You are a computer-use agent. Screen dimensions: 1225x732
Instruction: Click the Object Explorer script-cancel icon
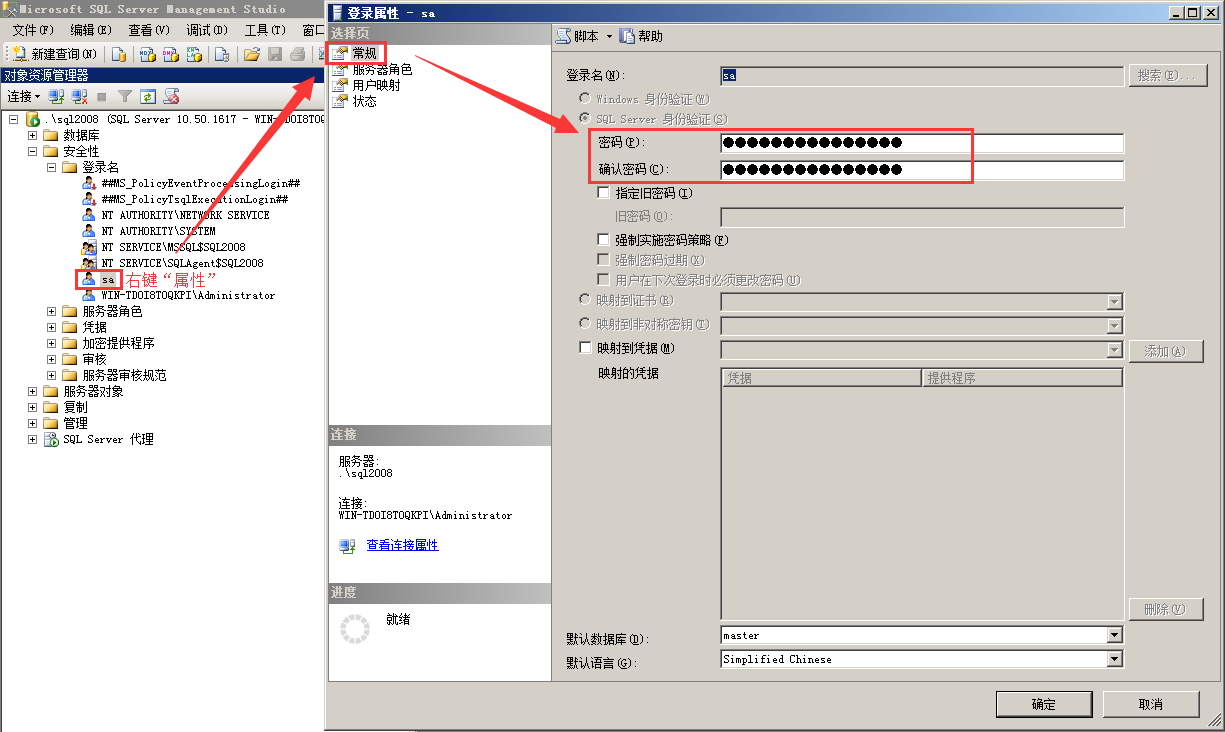(171, 96)
